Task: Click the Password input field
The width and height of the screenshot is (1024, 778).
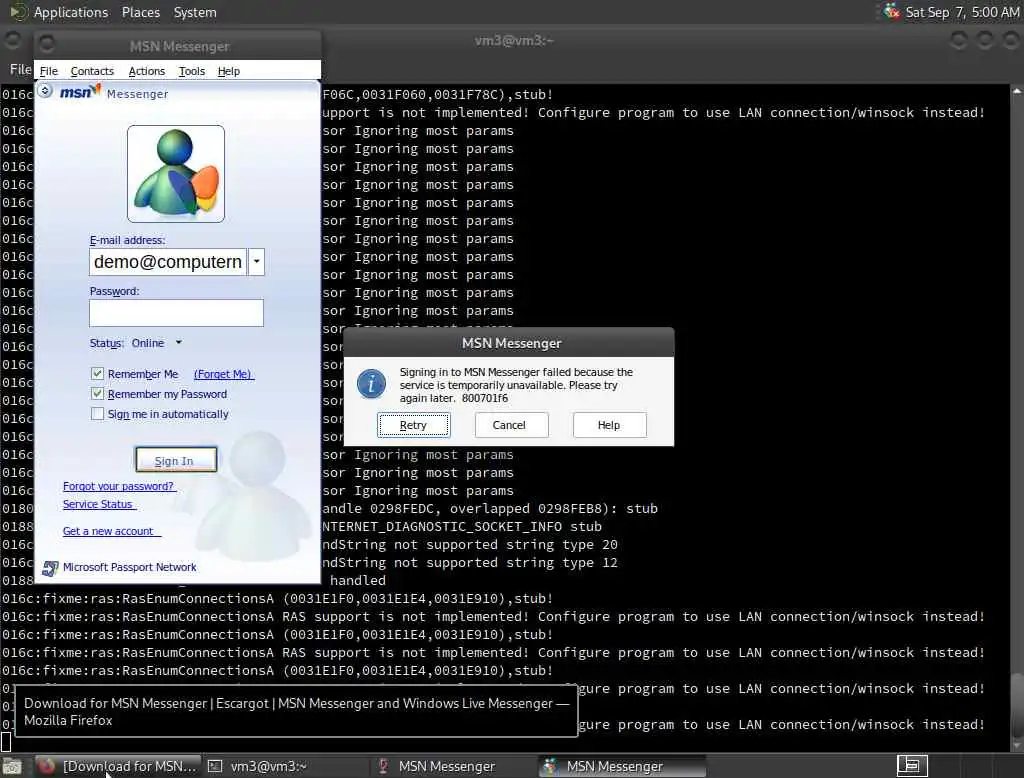Action: [x=176, y=313]
